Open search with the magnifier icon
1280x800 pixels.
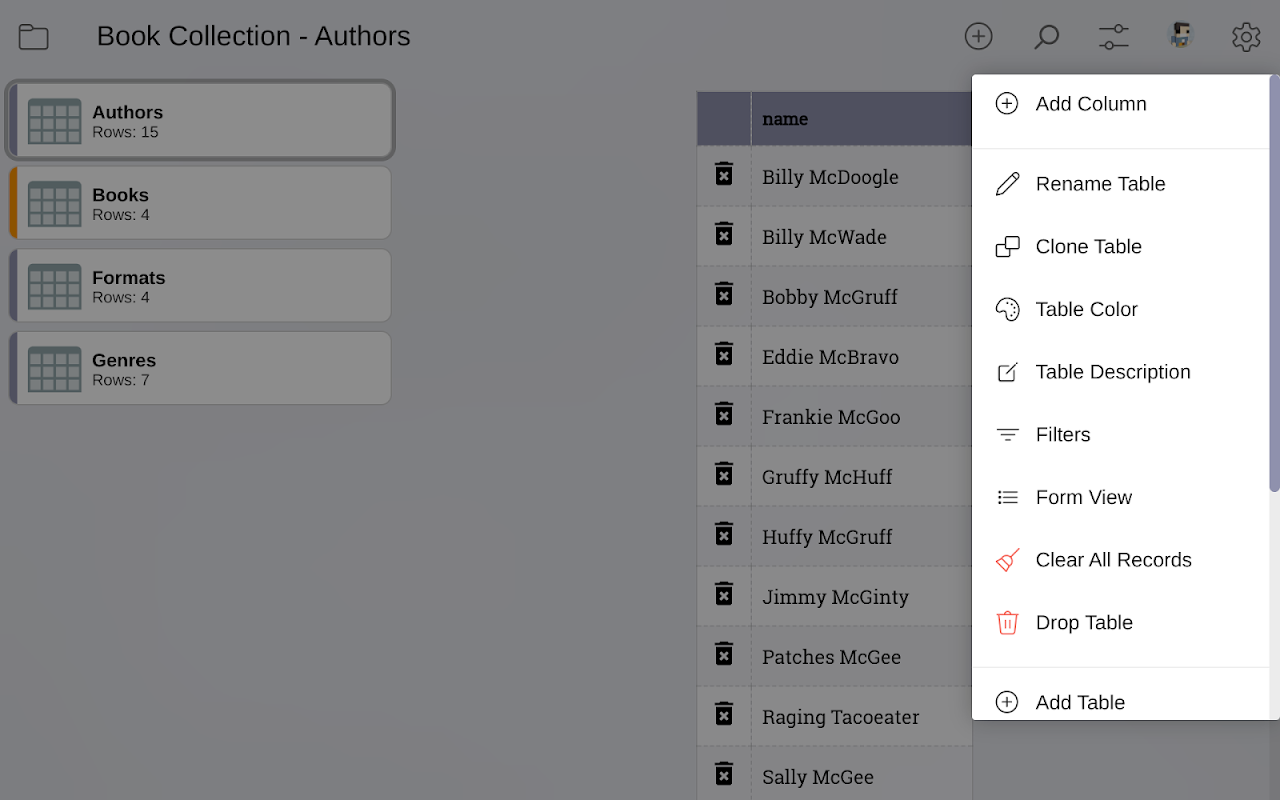1046,37
